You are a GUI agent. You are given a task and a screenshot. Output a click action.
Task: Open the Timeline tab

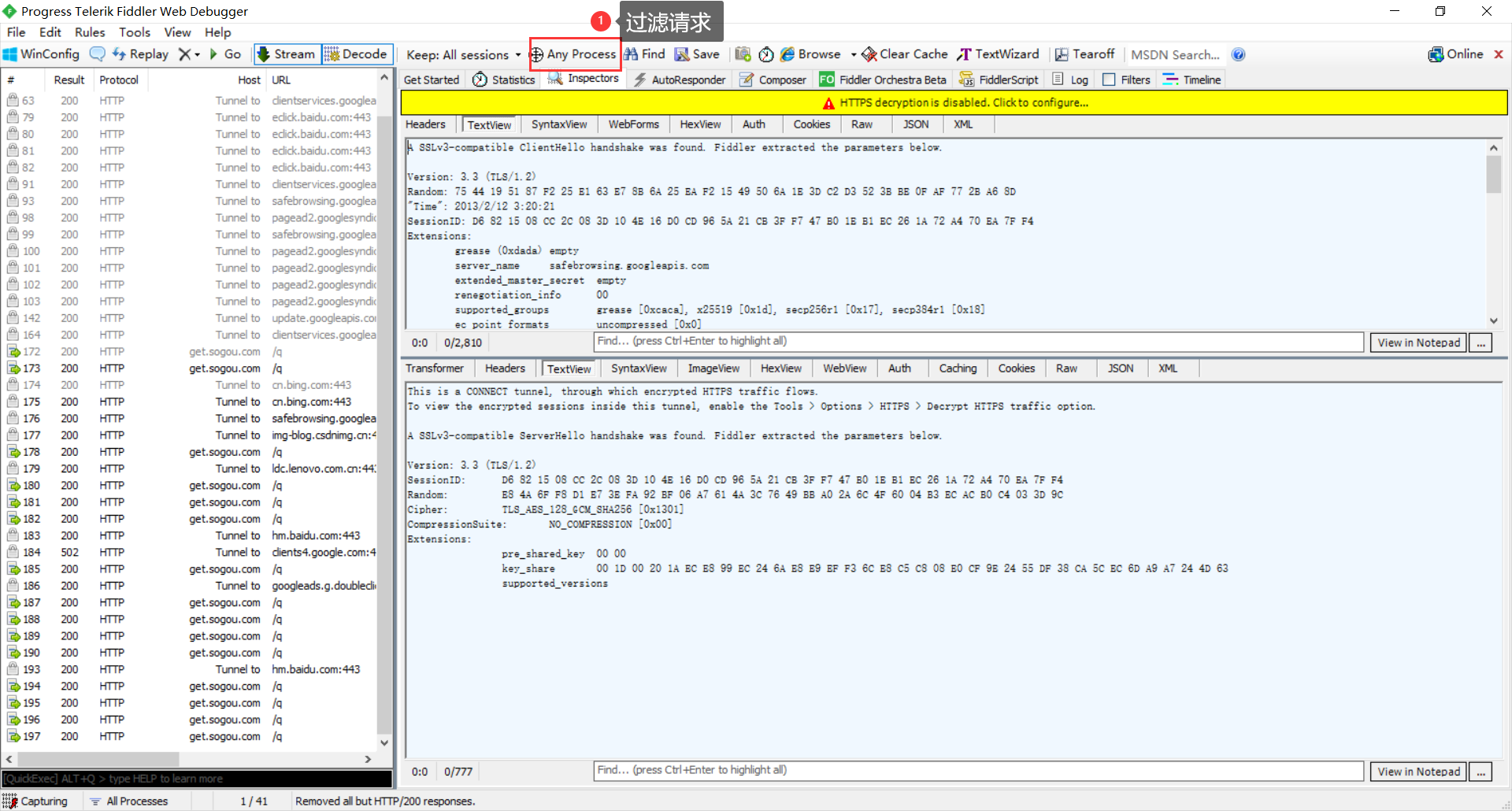point(1191,80)
